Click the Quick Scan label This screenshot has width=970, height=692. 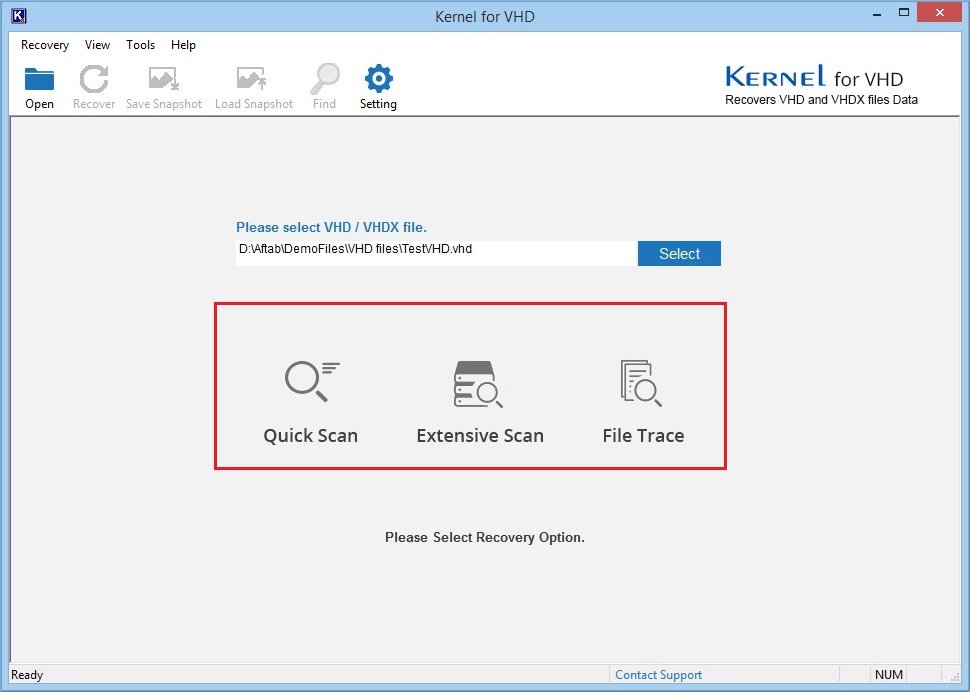[311, 436]
